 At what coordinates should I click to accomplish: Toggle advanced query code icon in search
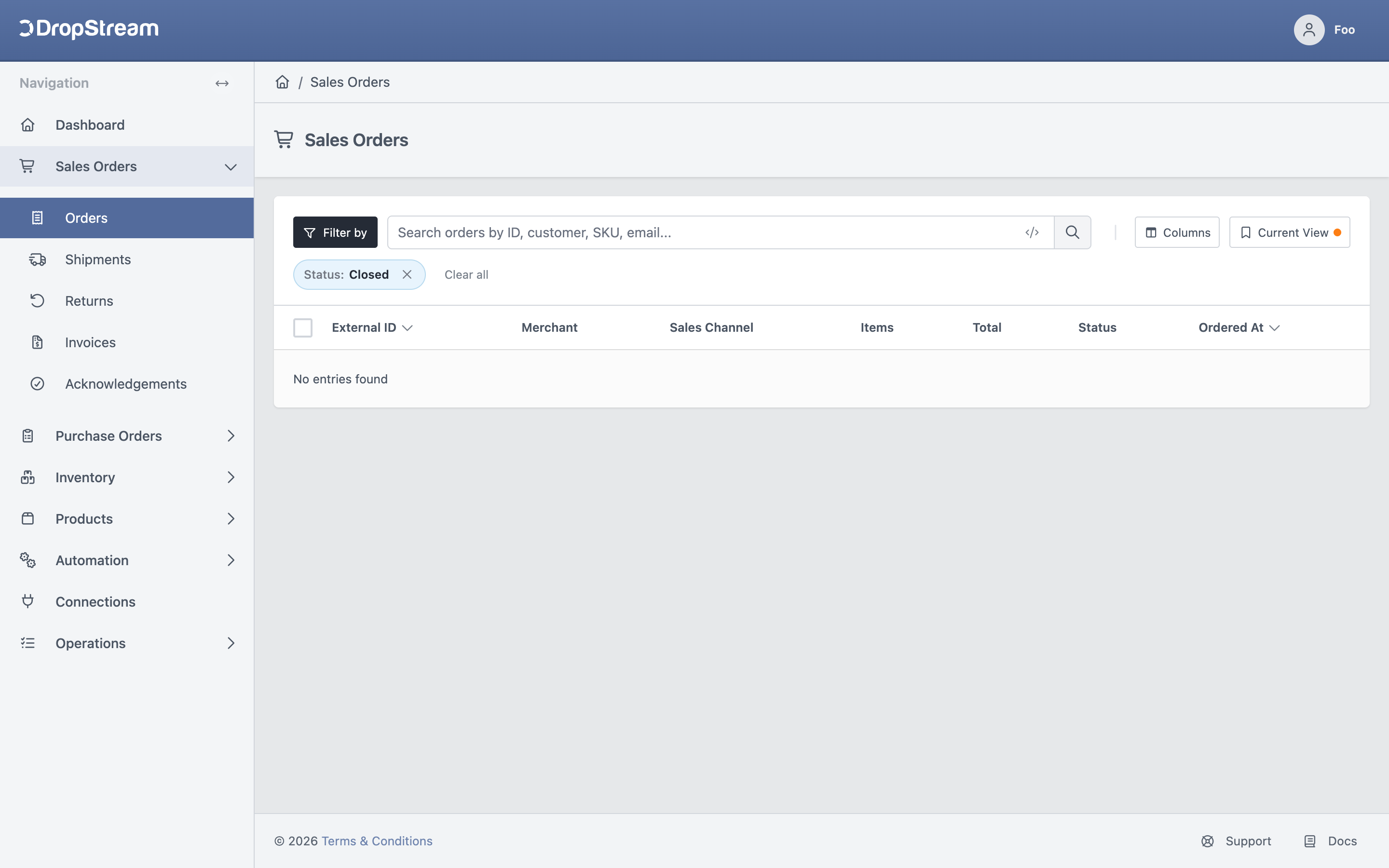[1032, 232]
